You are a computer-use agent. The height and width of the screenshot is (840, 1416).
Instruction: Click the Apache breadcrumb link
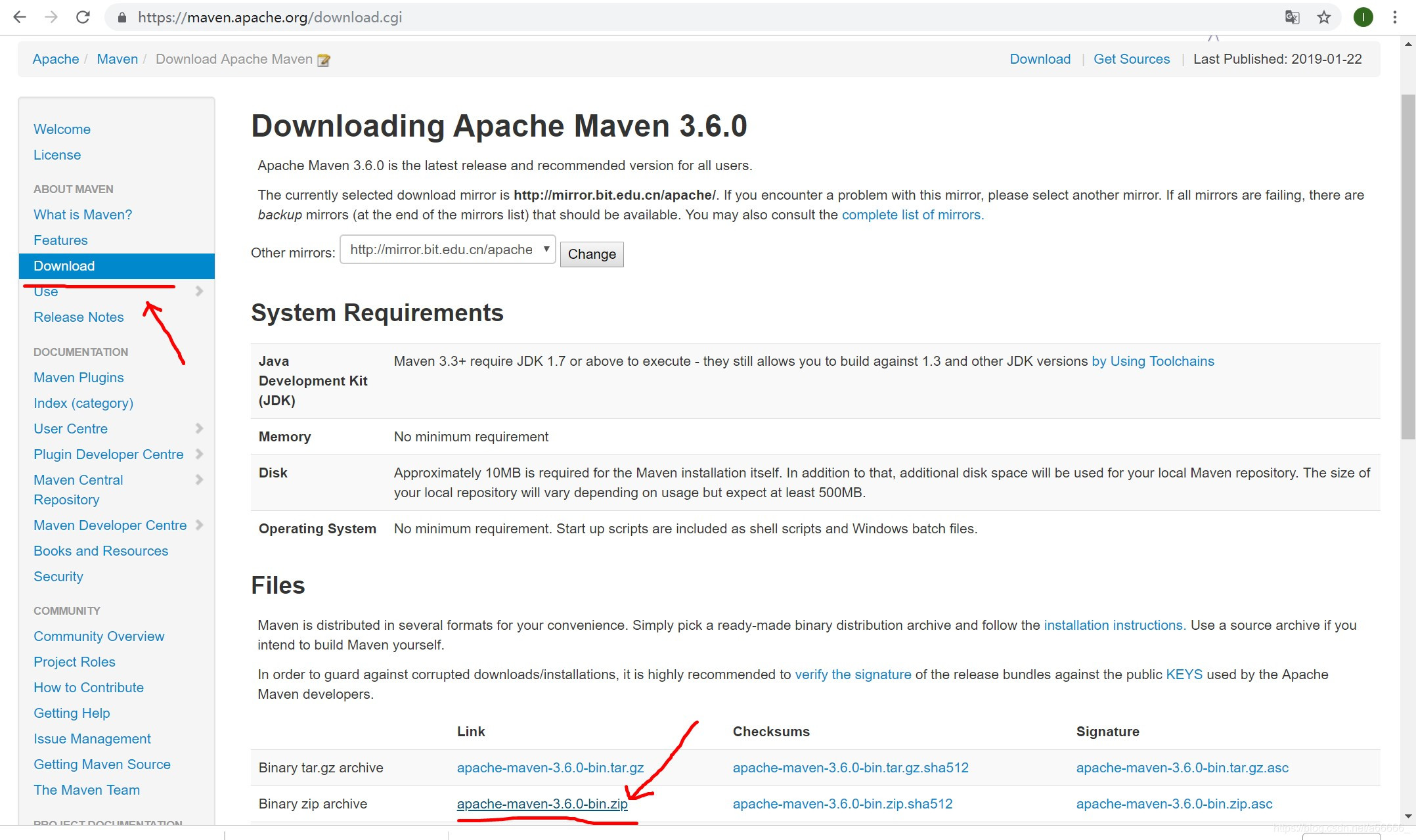[x=56, y=59]
